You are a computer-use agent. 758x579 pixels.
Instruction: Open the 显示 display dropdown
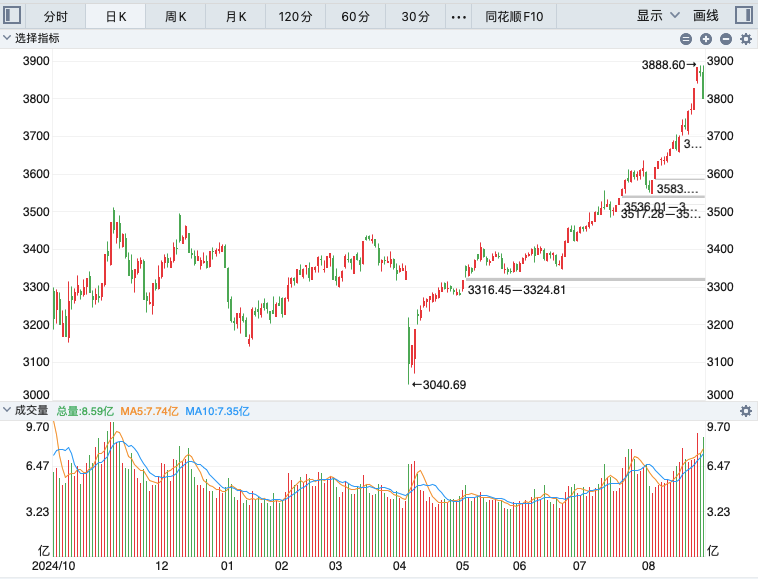click(658, 16)
